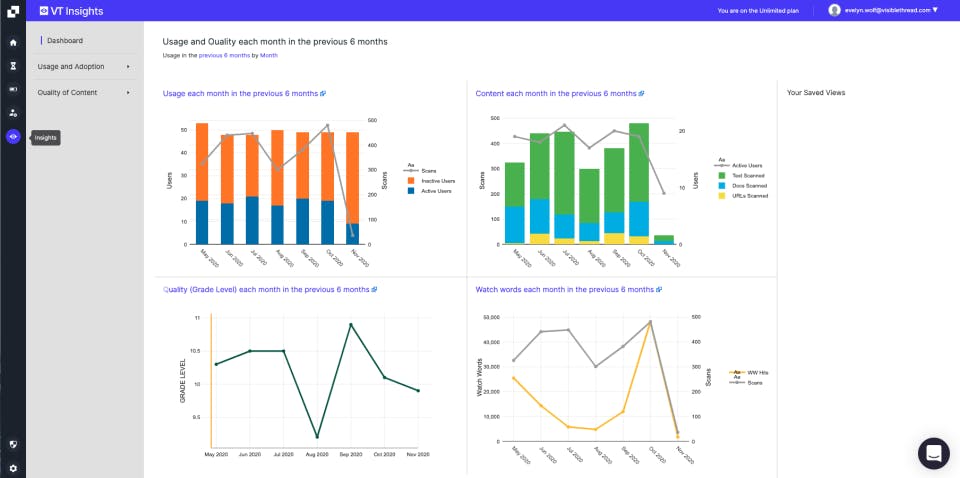Toggle Docs Scanned legend entry
This screenshot has width=960, height=478.
(x=742, y=185)
